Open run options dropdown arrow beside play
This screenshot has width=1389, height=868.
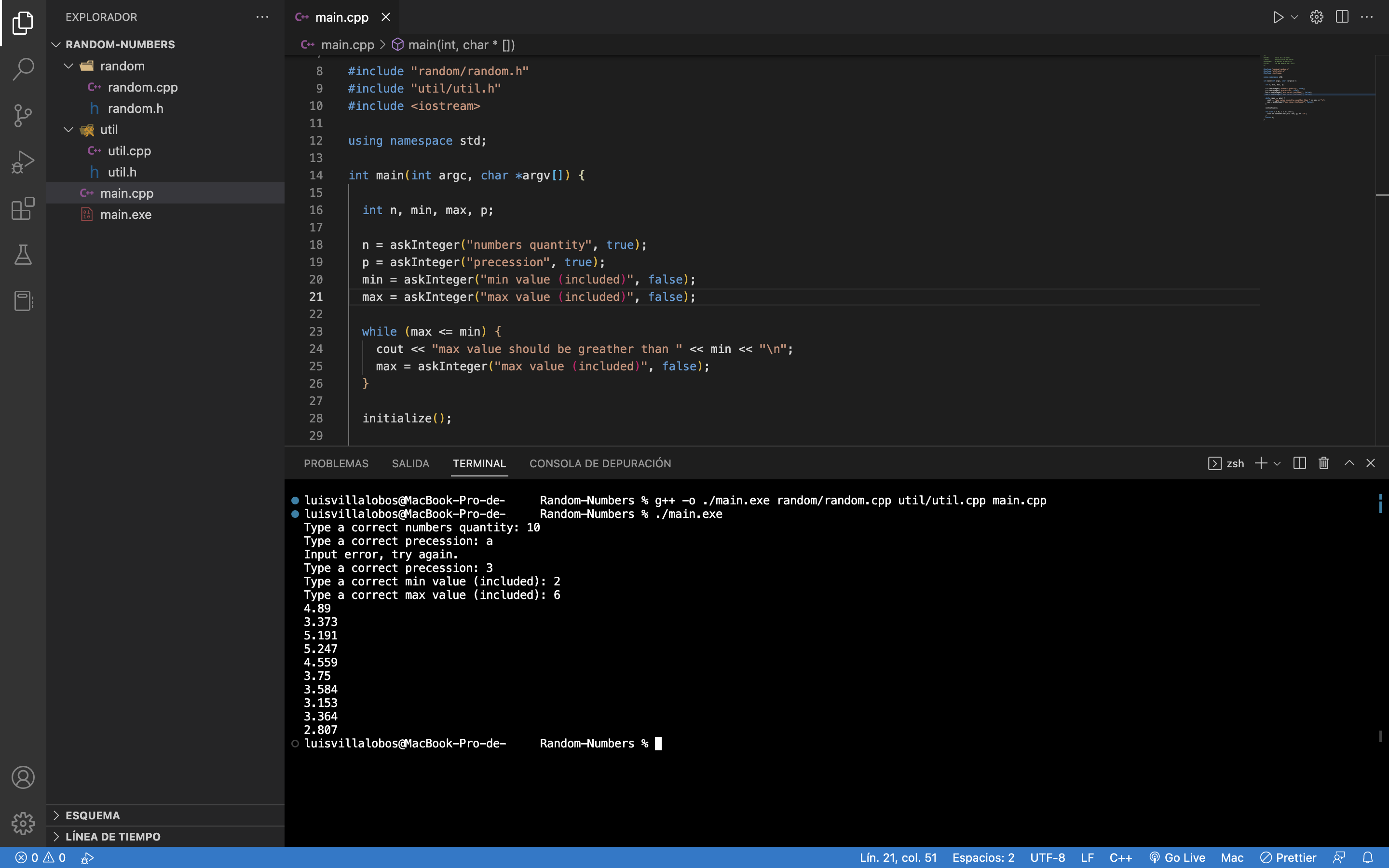[x=1294, y=17]
